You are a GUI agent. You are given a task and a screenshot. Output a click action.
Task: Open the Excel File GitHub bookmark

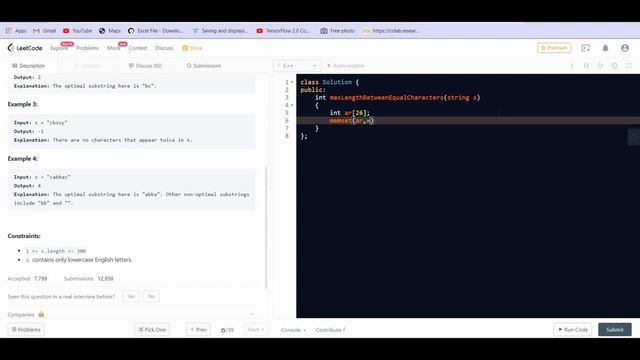click(x=156, y=31)
